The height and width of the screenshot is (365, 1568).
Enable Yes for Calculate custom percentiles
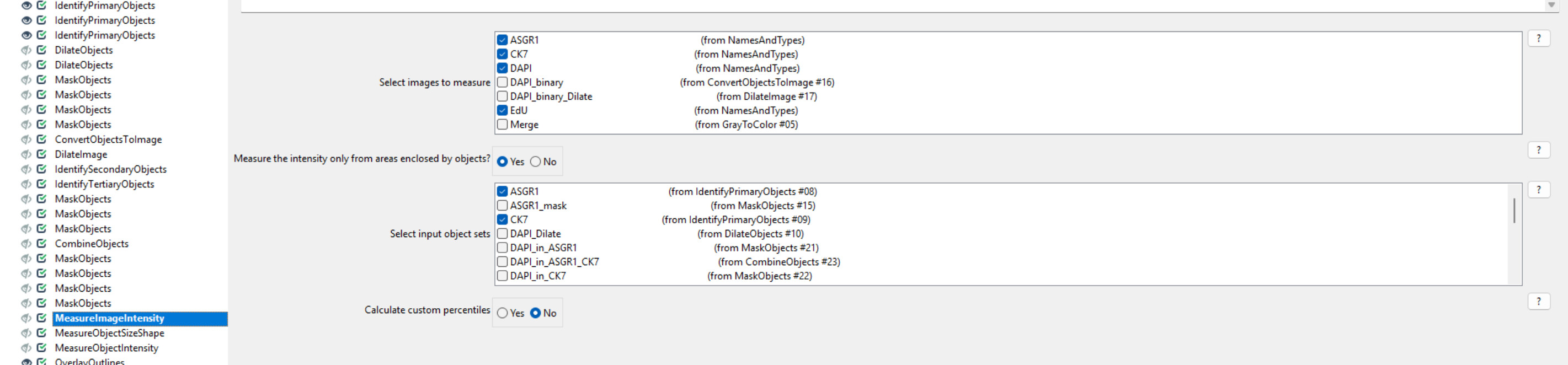(502, 312)
